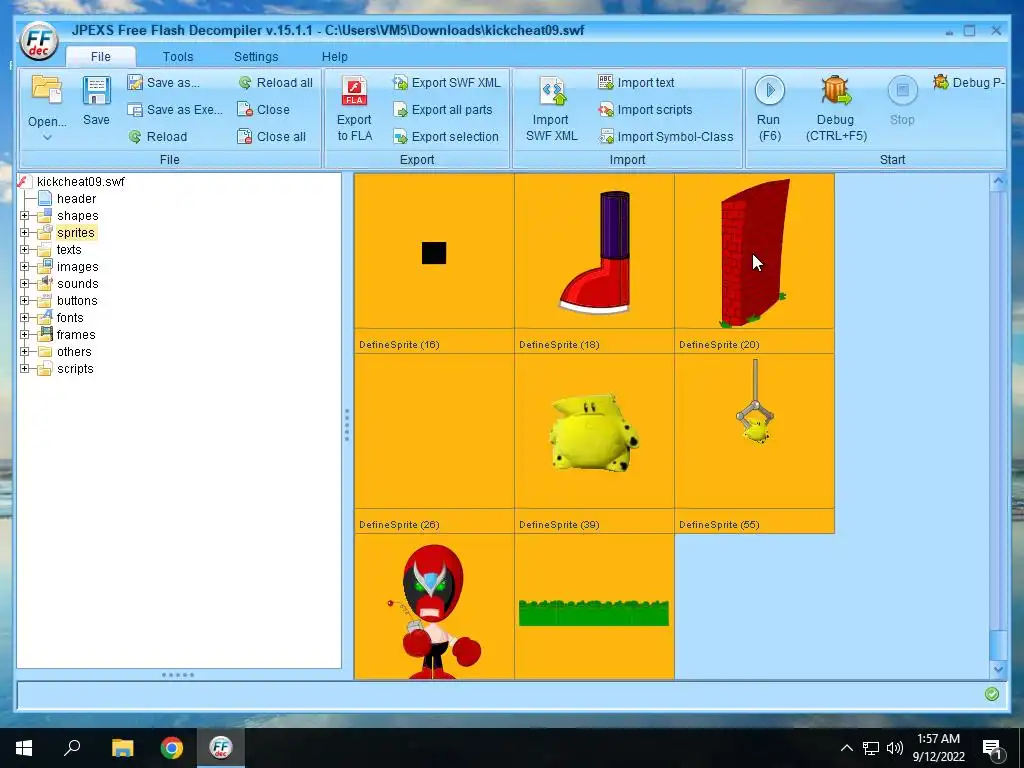Expand the sprites tree node

click(x=24, y=232)
